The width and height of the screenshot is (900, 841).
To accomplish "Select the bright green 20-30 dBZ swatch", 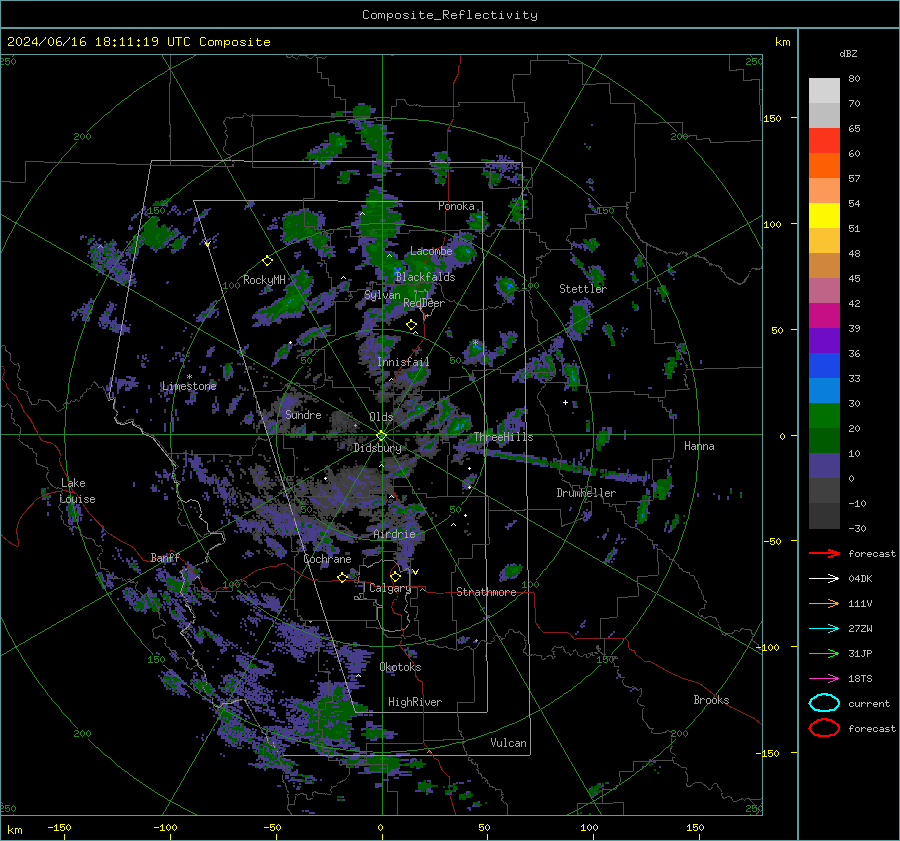I will tap(824, 416).
